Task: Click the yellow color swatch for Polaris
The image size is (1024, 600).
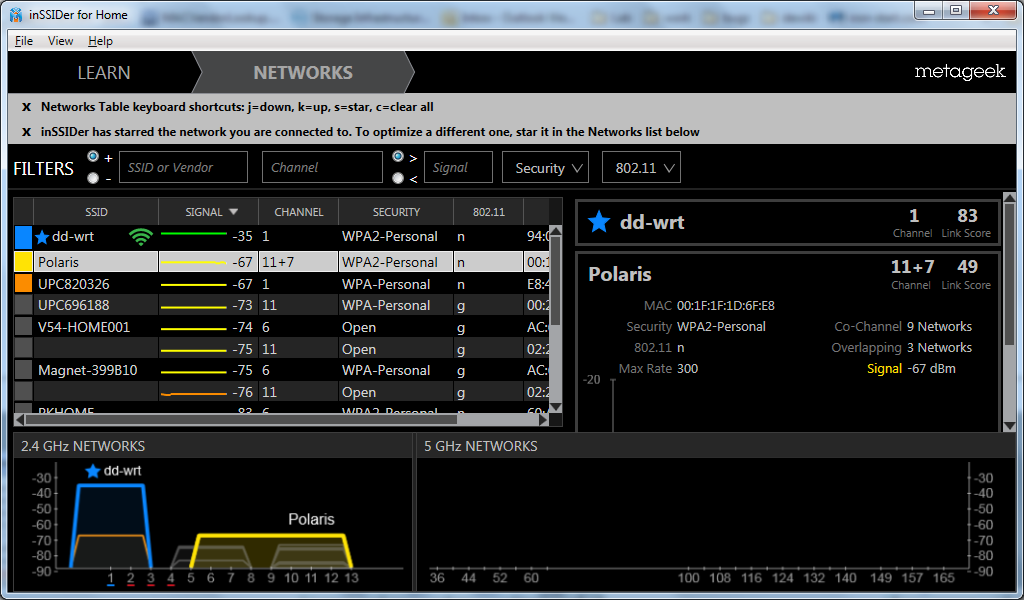Action: click(x=24, y=262)
